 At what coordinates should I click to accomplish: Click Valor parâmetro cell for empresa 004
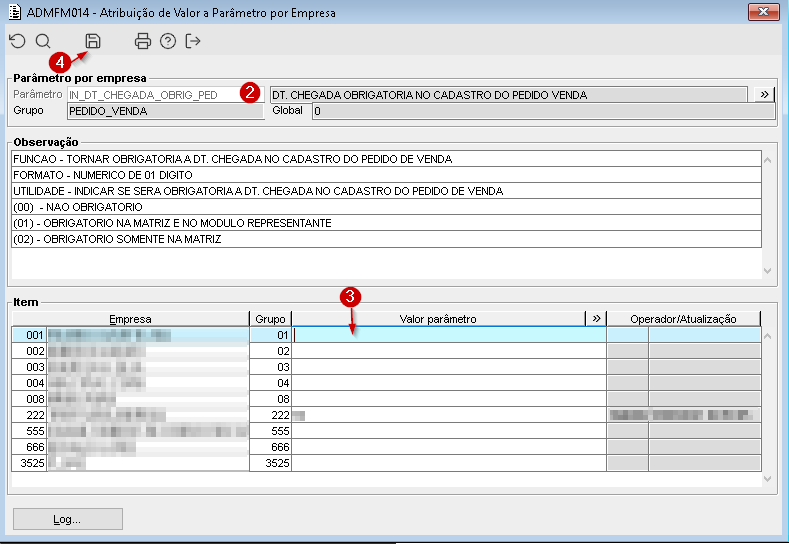[x=449, y=383]
